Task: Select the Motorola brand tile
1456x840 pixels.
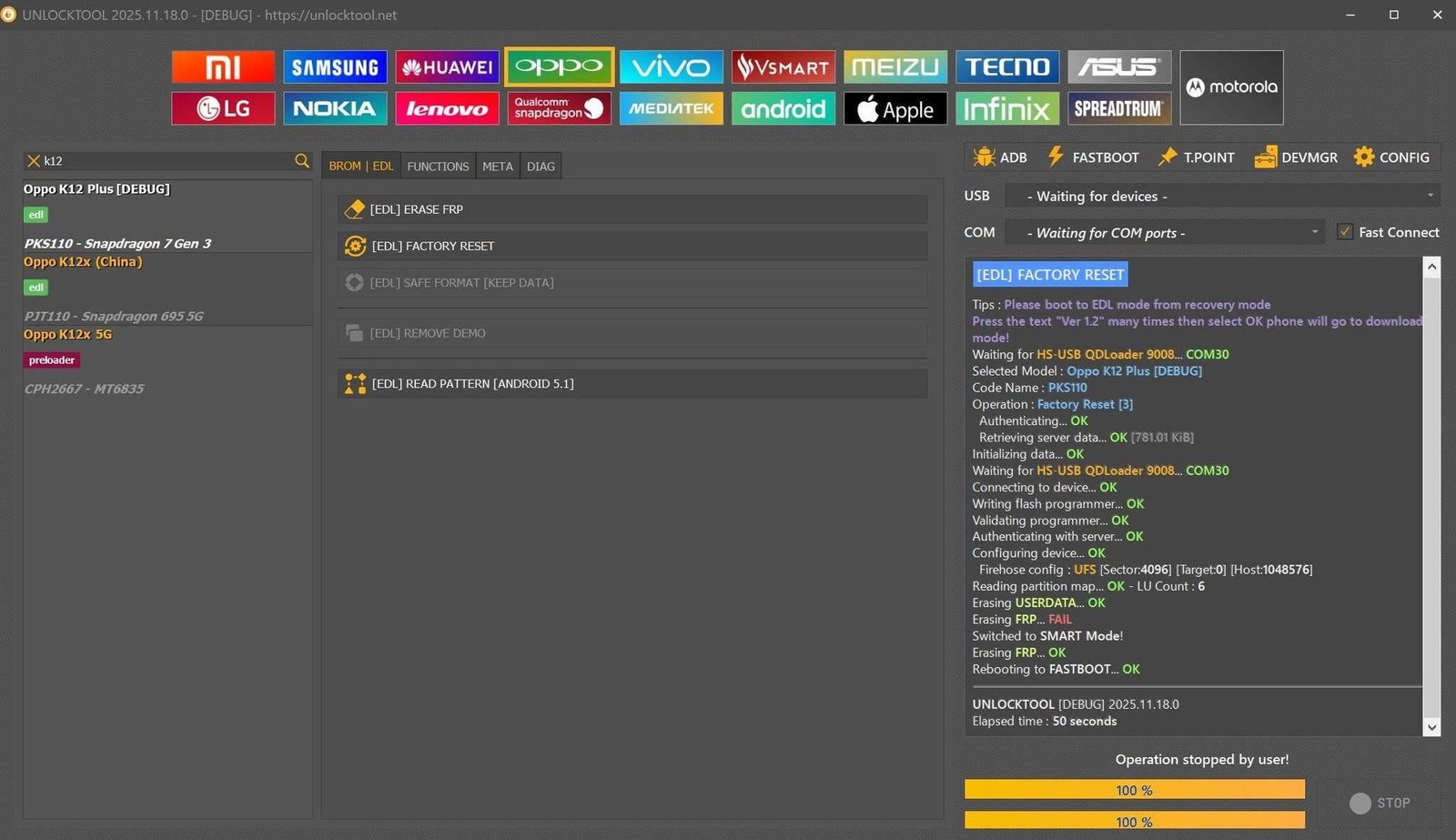Action: pyautogui.click(x=1231, y=87)
